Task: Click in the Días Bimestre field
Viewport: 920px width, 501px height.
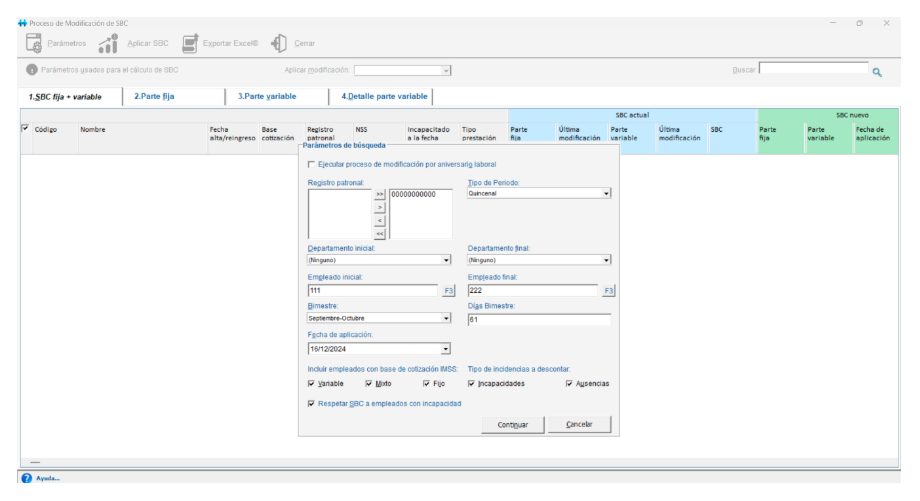Action: click(538, 320)
